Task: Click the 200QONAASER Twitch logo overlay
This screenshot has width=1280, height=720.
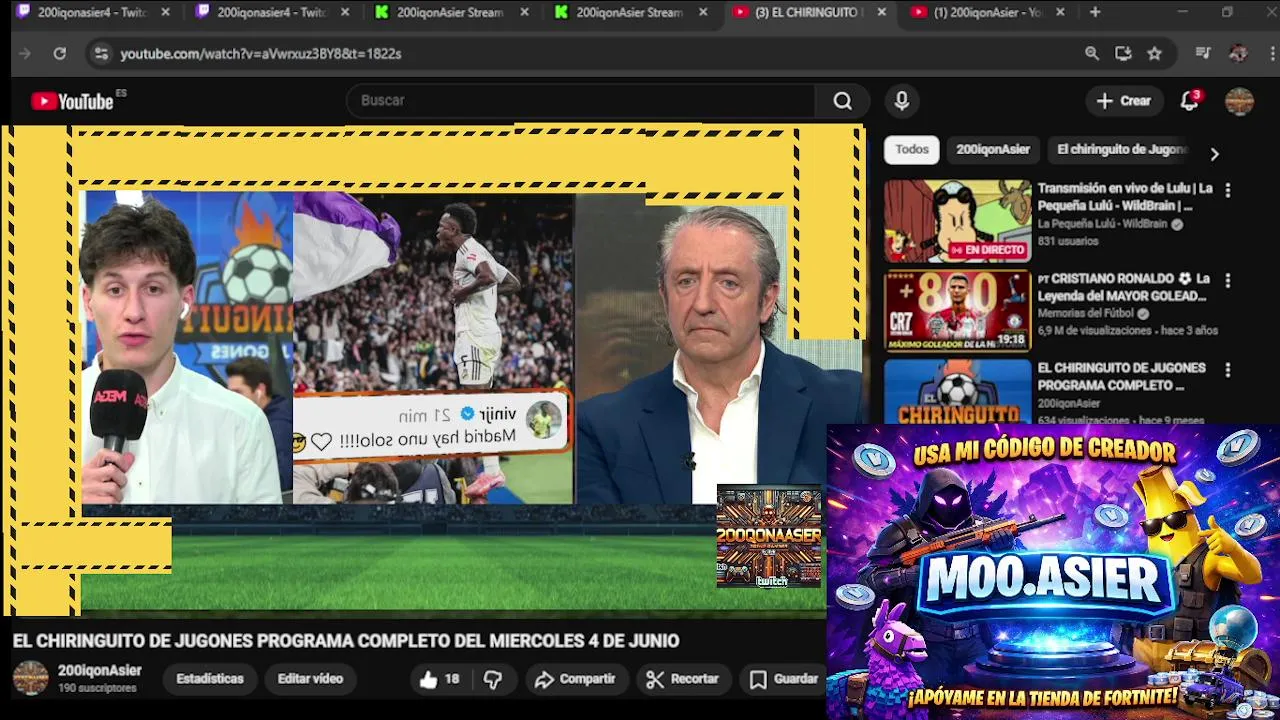Action: pos(769,536)
